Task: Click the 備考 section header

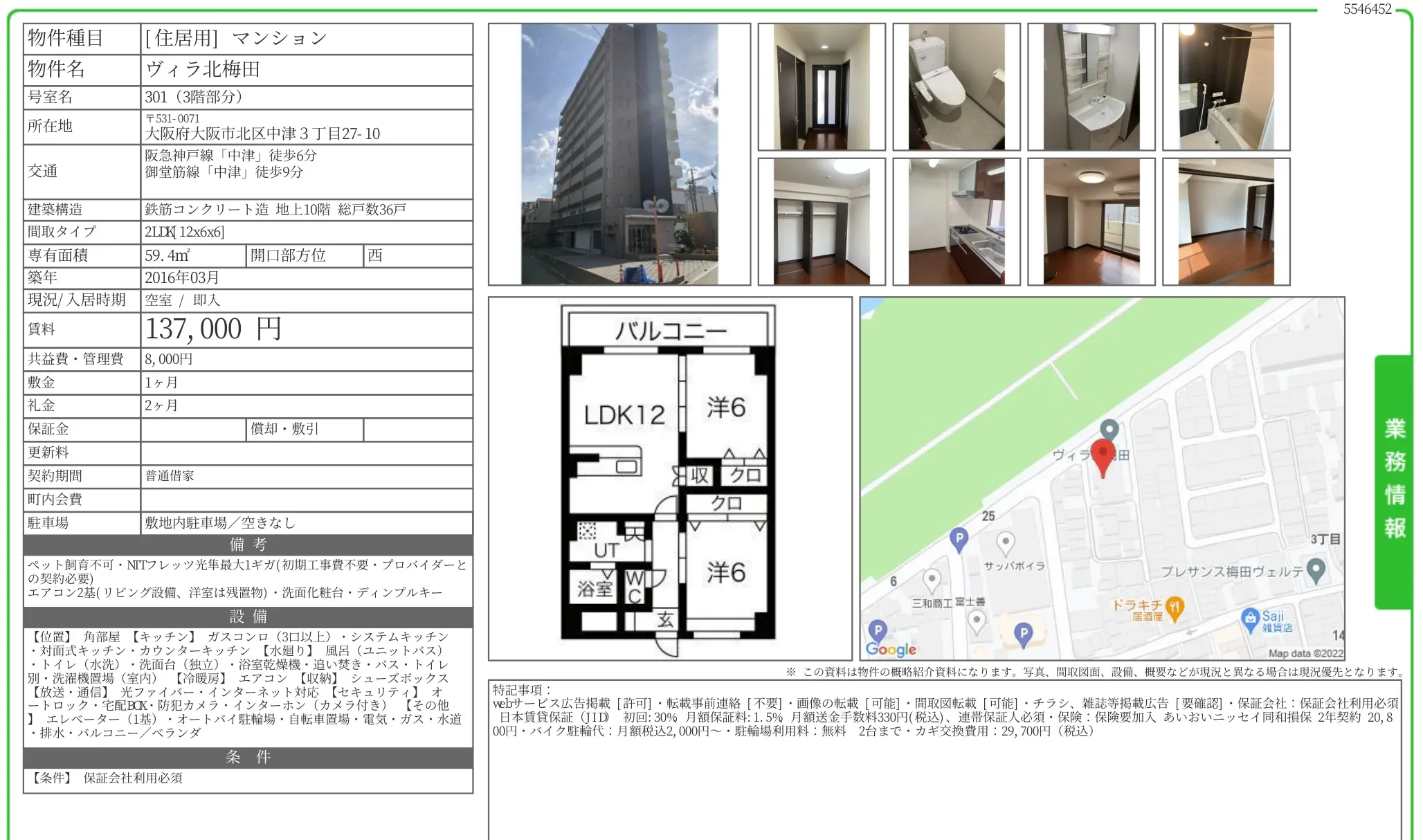Action: (248, 545)
